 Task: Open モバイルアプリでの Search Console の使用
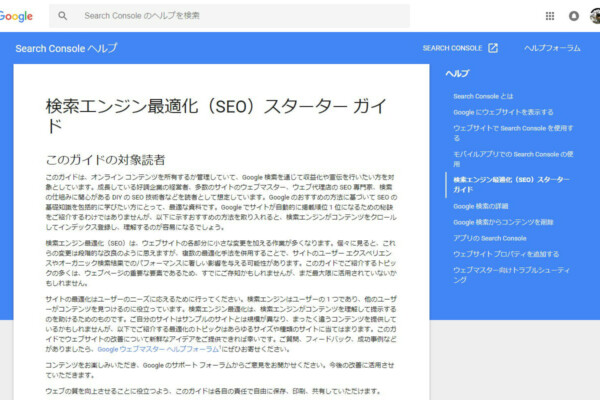click(513, 159)
